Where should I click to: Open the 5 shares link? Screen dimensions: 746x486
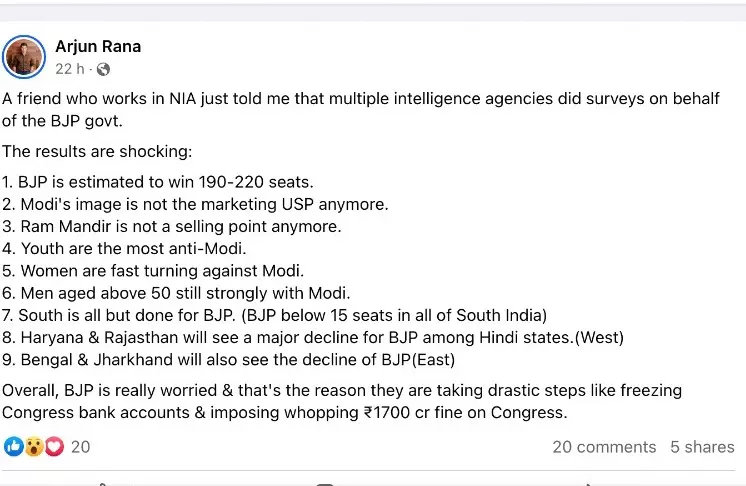click(x=702, y=447)
